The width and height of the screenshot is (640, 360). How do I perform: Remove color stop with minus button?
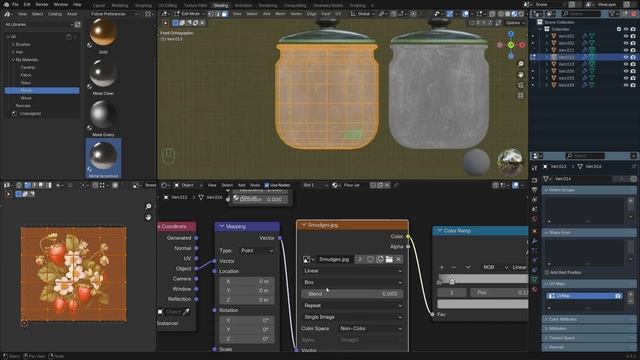pos(453,267)
